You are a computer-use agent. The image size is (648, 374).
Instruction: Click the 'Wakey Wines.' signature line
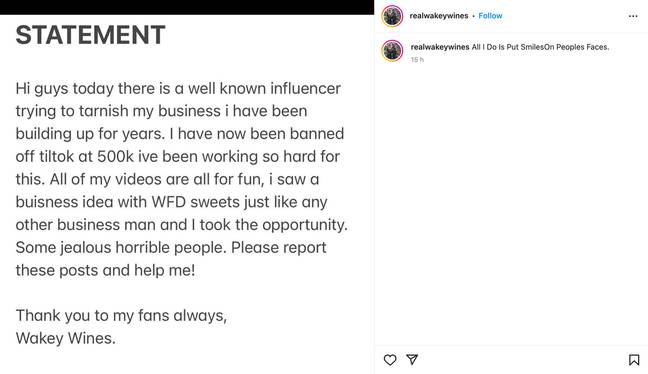pyautogui.click(x=66, y=338)
